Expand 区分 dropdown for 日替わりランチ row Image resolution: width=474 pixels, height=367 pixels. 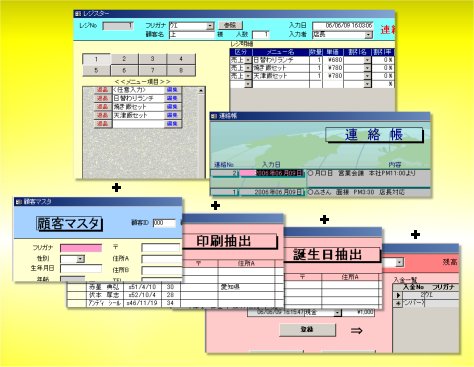(x=248, y=60)
